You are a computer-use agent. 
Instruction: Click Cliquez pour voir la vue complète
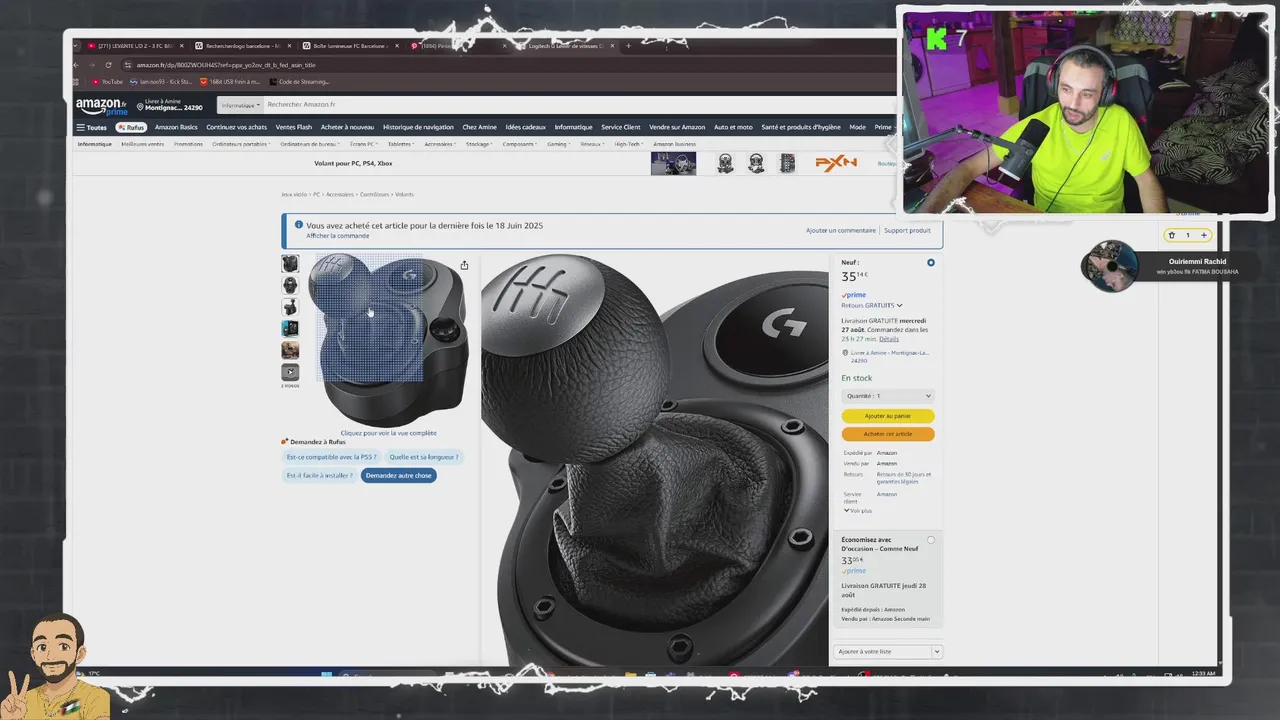[388, 433]
